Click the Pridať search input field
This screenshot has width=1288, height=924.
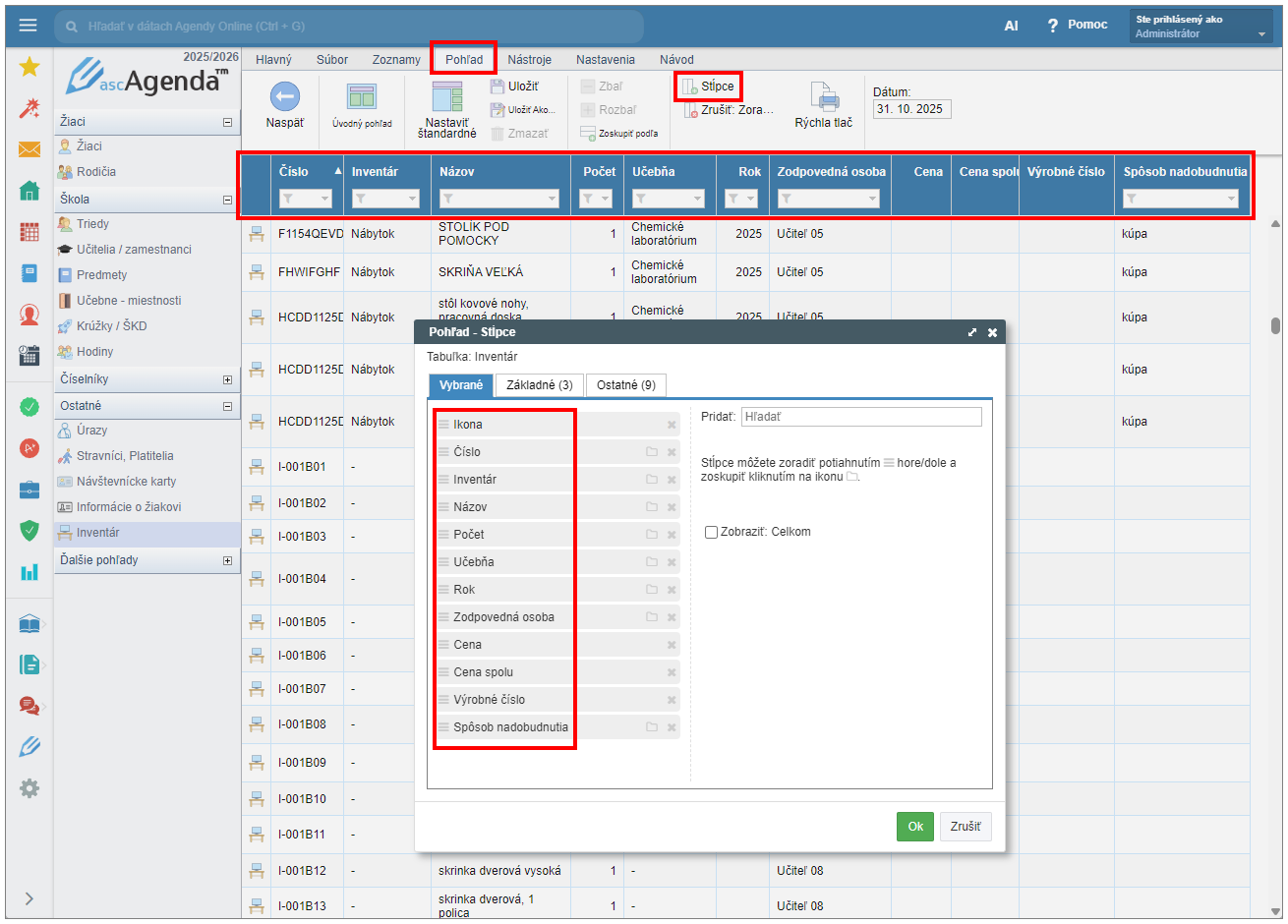[x=860, y=417]
